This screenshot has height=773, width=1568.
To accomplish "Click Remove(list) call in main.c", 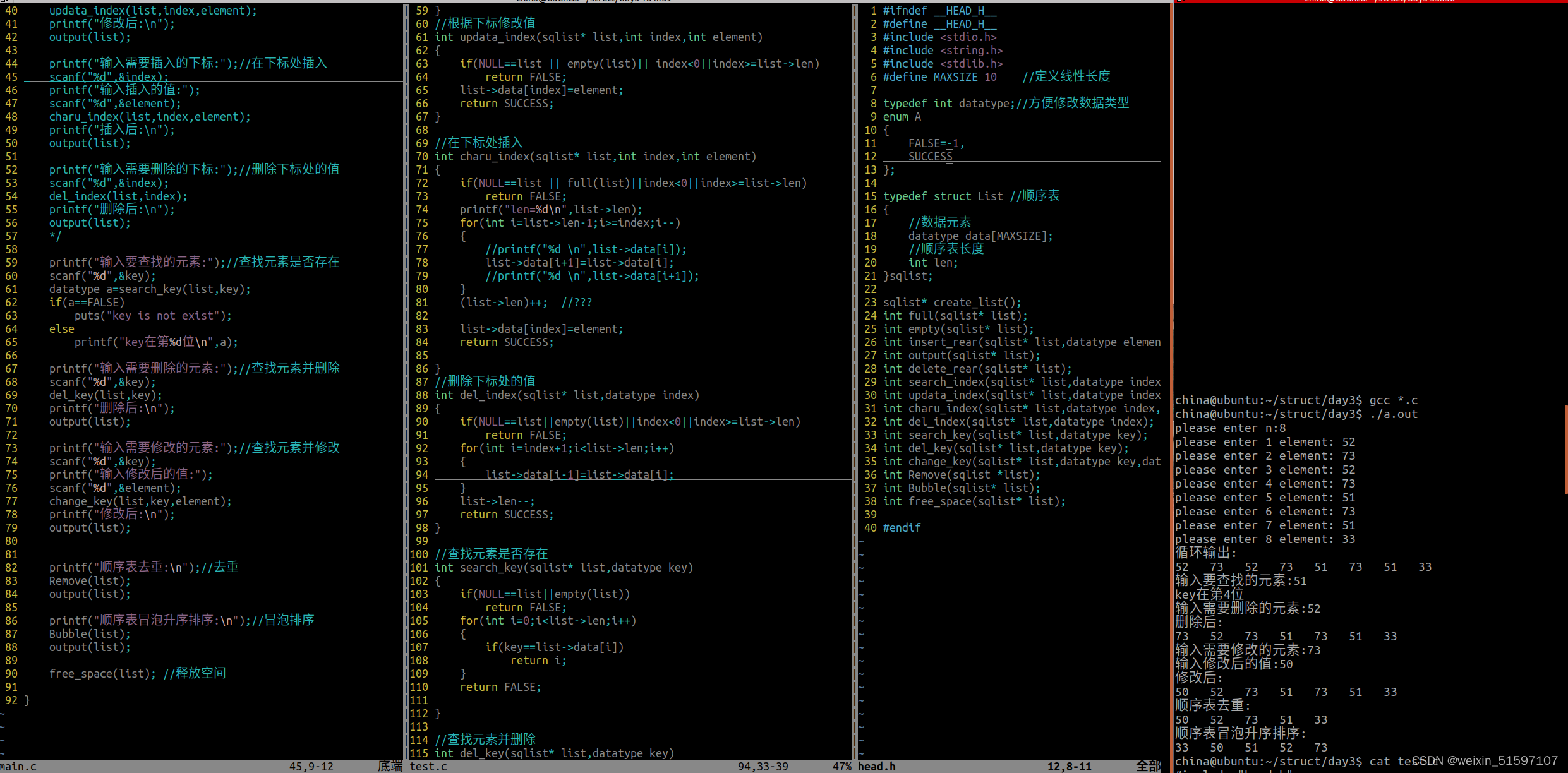I will (x=90, y=581).
